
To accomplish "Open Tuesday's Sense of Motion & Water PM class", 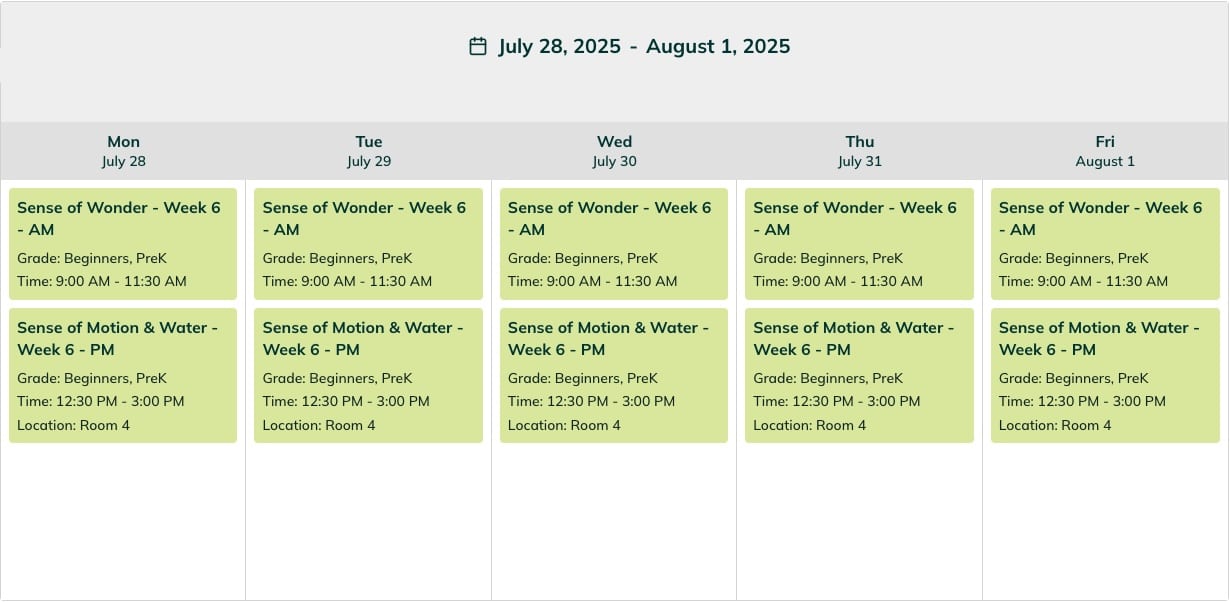I will point(368,376).
